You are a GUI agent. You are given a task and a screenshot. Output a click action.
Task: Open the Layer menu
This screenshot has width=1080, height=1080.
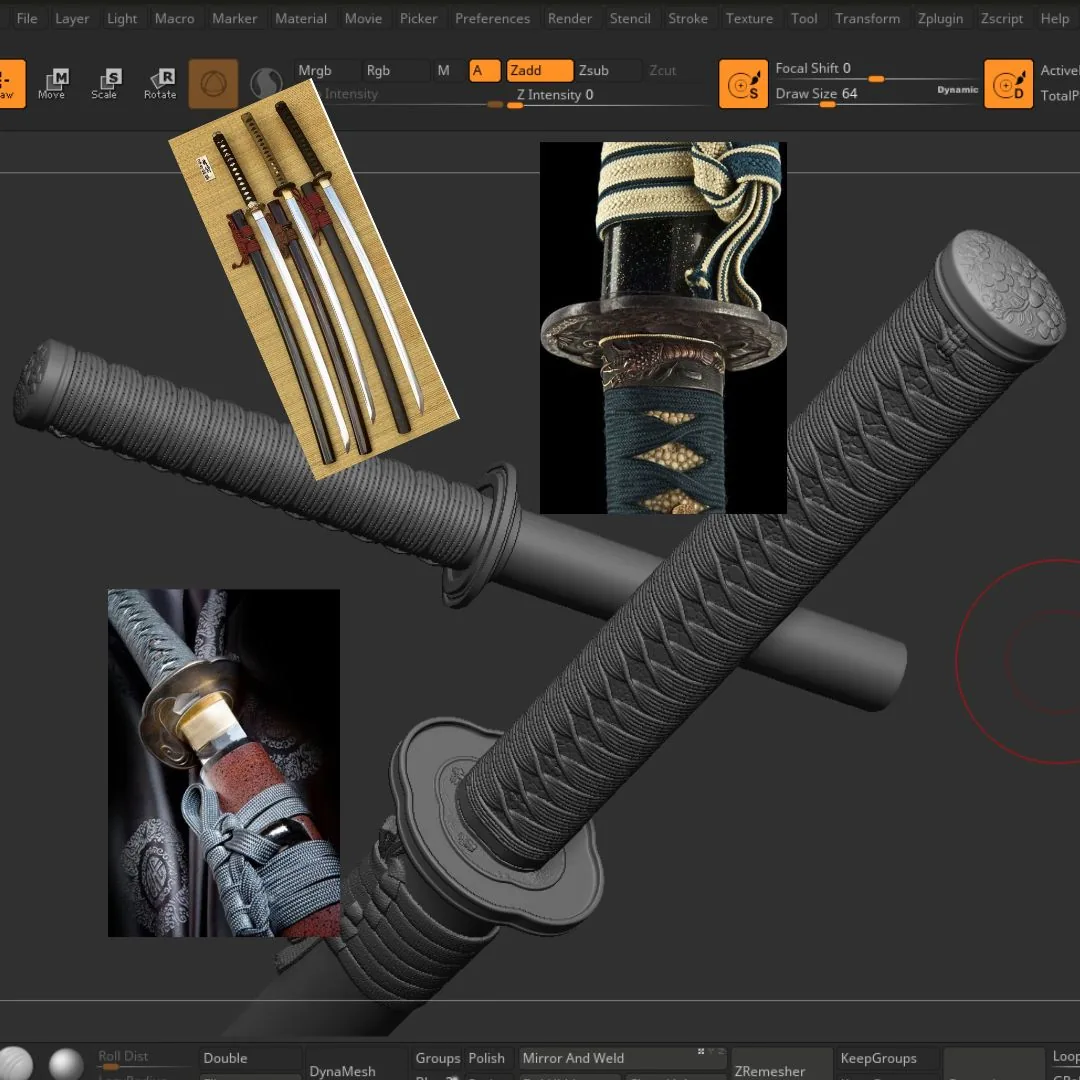pyautogui.click(x=72, y=19)
